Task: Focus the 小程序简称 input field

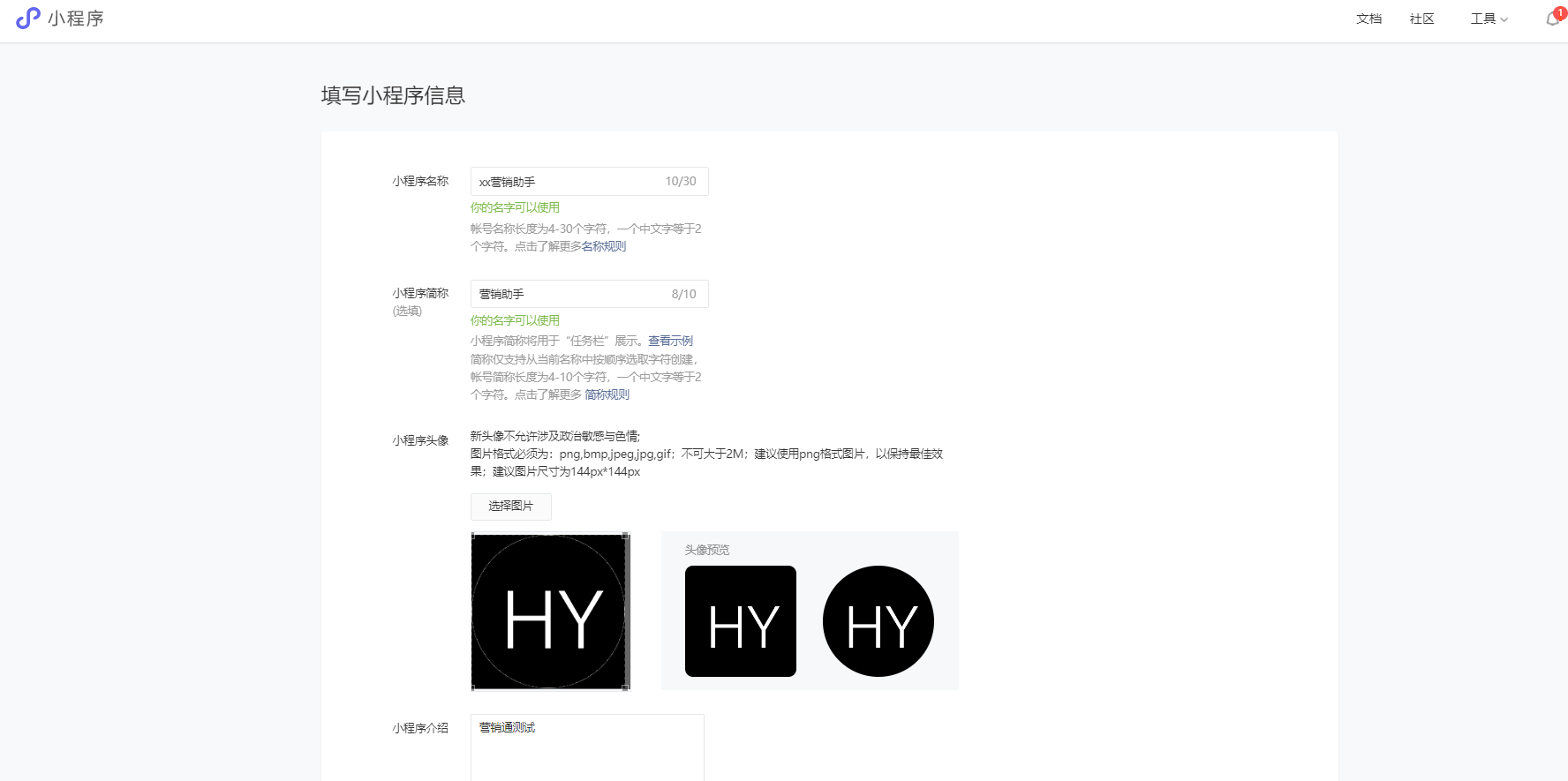Action: pos(590,294)
